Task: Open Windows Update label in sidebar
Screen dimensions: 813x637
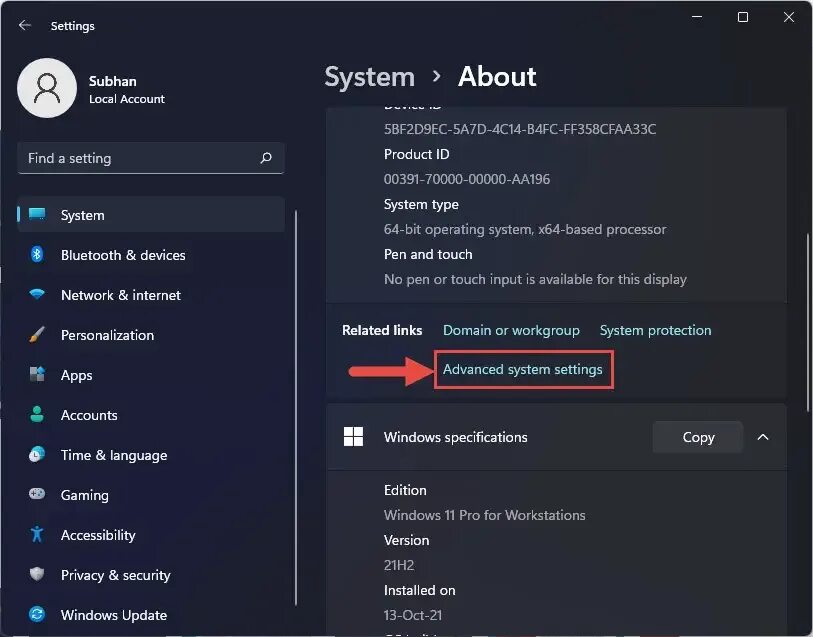Action: (x=114, y=615)
